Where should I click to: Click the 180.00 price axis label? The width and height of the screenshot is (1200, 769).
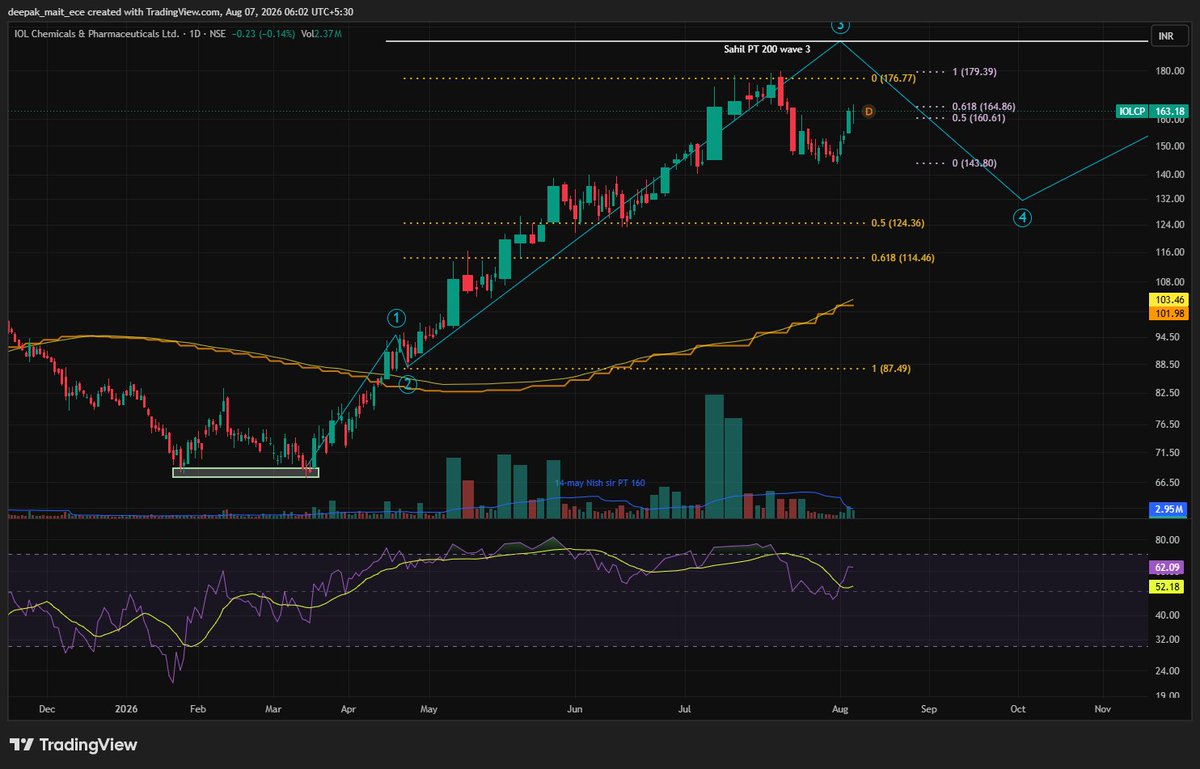[x=1168, y=71]
